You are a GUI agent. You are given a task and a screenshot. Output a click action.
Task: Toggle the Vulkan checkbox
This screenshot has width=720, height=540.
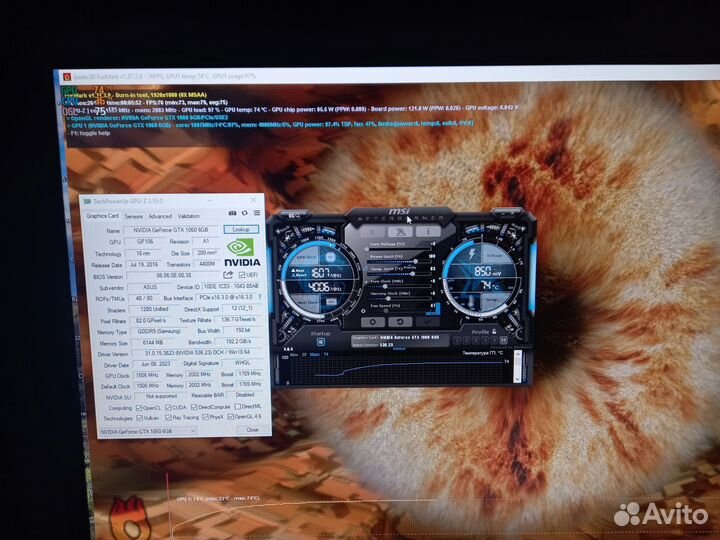(x=140, y=418)
